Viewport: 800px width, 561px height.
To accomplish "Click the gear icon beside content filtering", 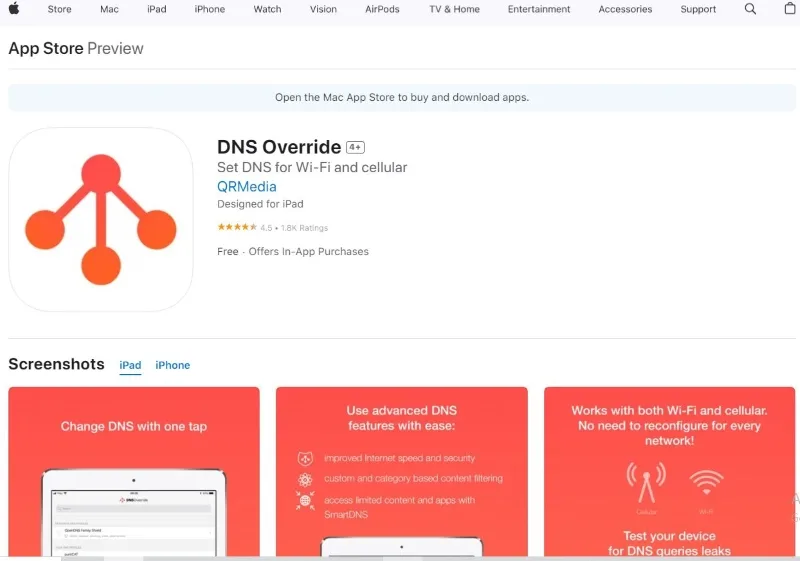I will [305, 479].
